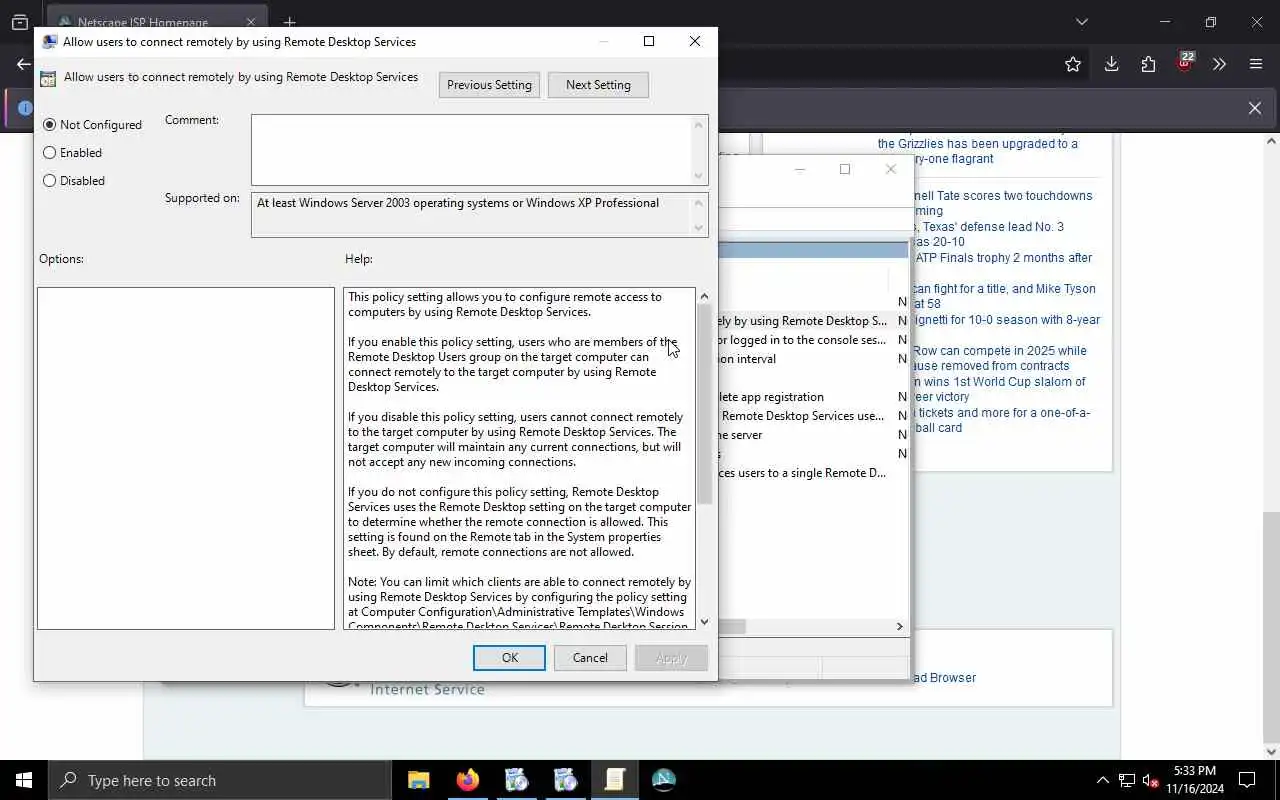Go to the Previous Setting
The image size is (1280, 800).
pyautogui.click(x=489, y=85)
